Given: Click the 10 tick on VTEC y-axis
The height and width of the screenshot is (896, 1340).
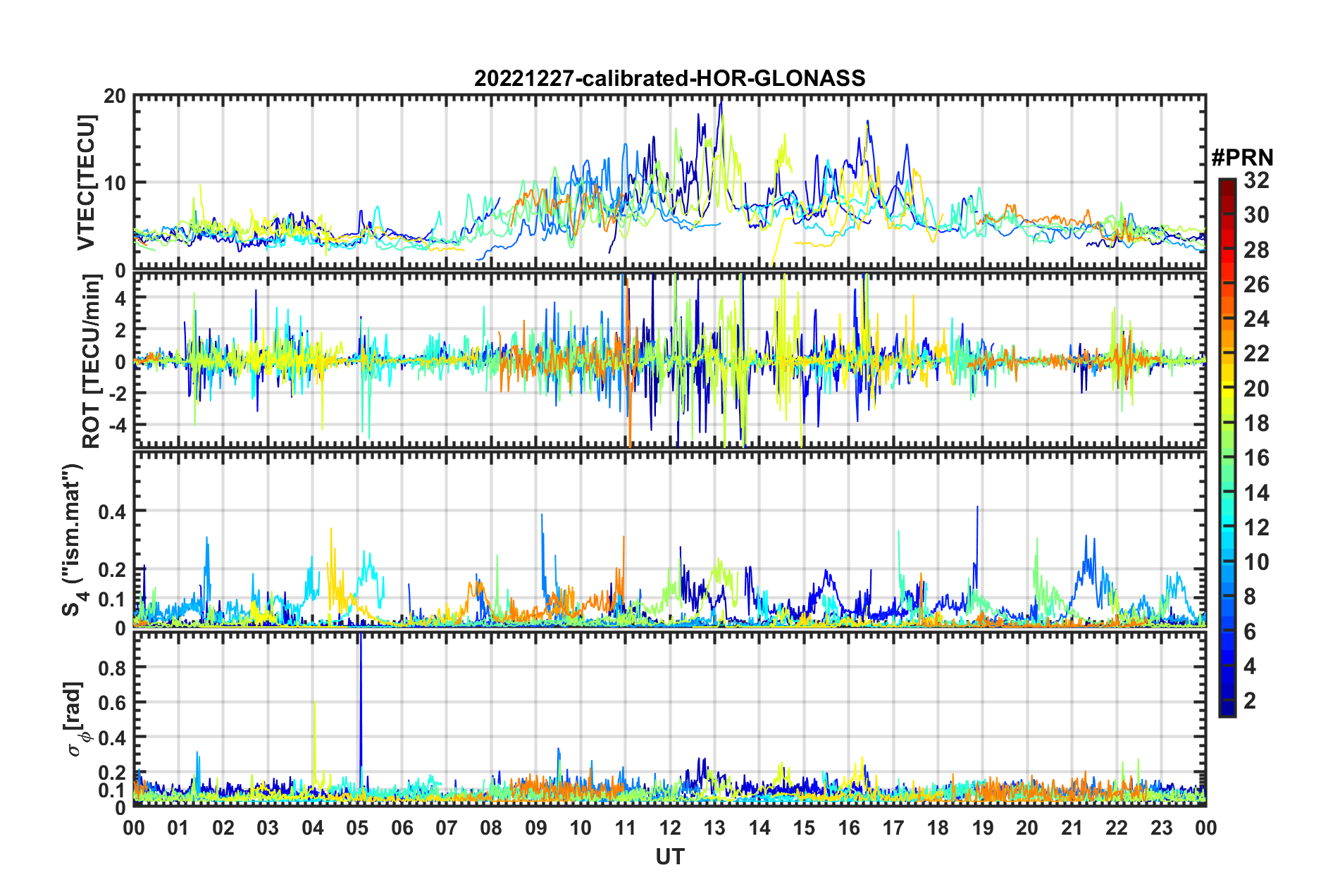Looking at the screenshot, I should [115, 183].
